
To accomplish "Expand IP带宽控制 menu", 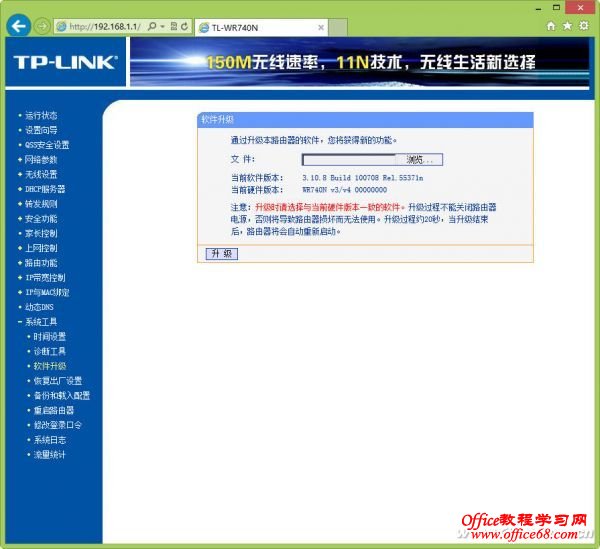I will (x=45, y=277).
